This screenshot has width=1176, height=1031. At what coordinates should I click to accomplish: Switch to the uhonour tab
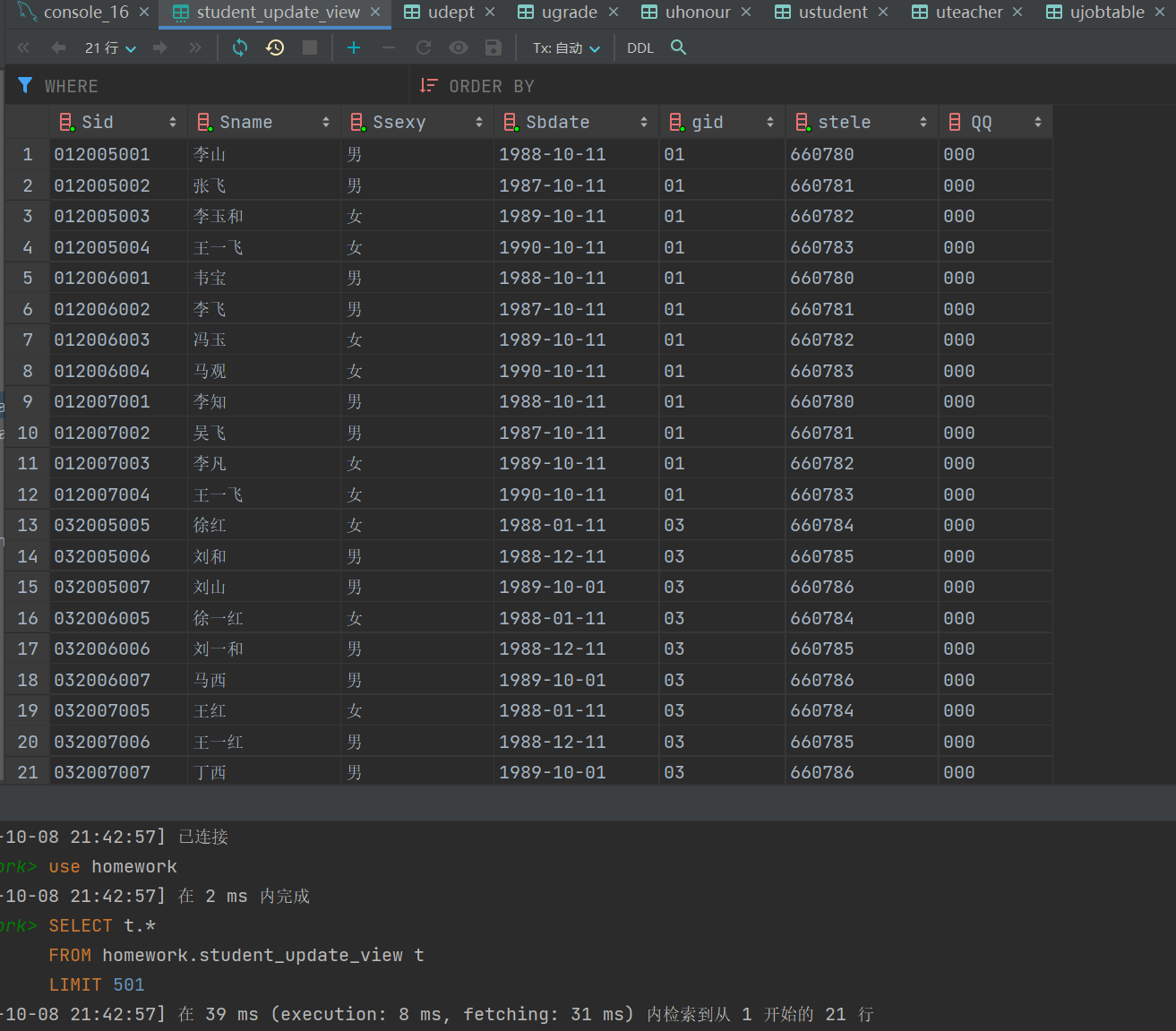[x=697, y=13]
